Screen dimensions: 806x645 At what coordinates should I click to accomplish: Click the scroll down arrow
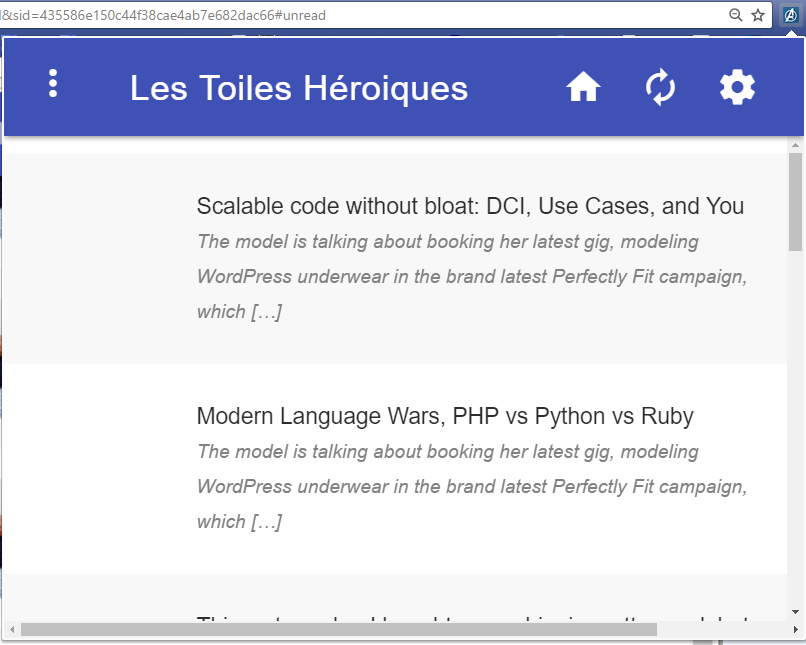pos(795,611)
